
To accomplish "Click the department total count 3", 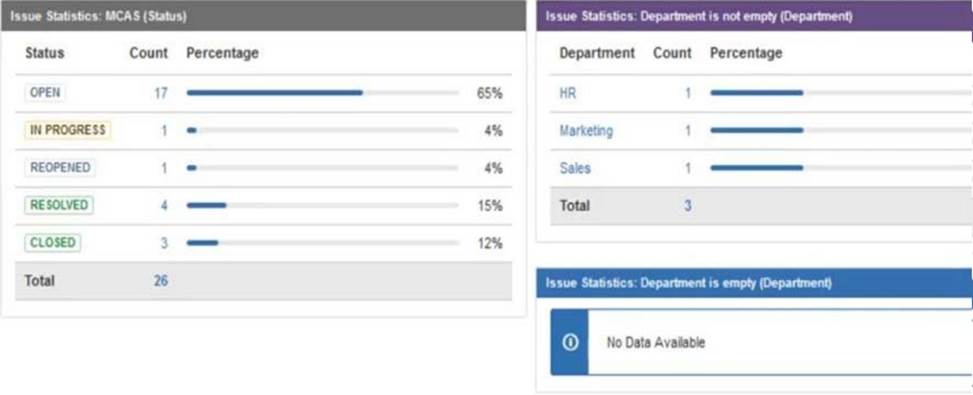I will click(688, 206).
